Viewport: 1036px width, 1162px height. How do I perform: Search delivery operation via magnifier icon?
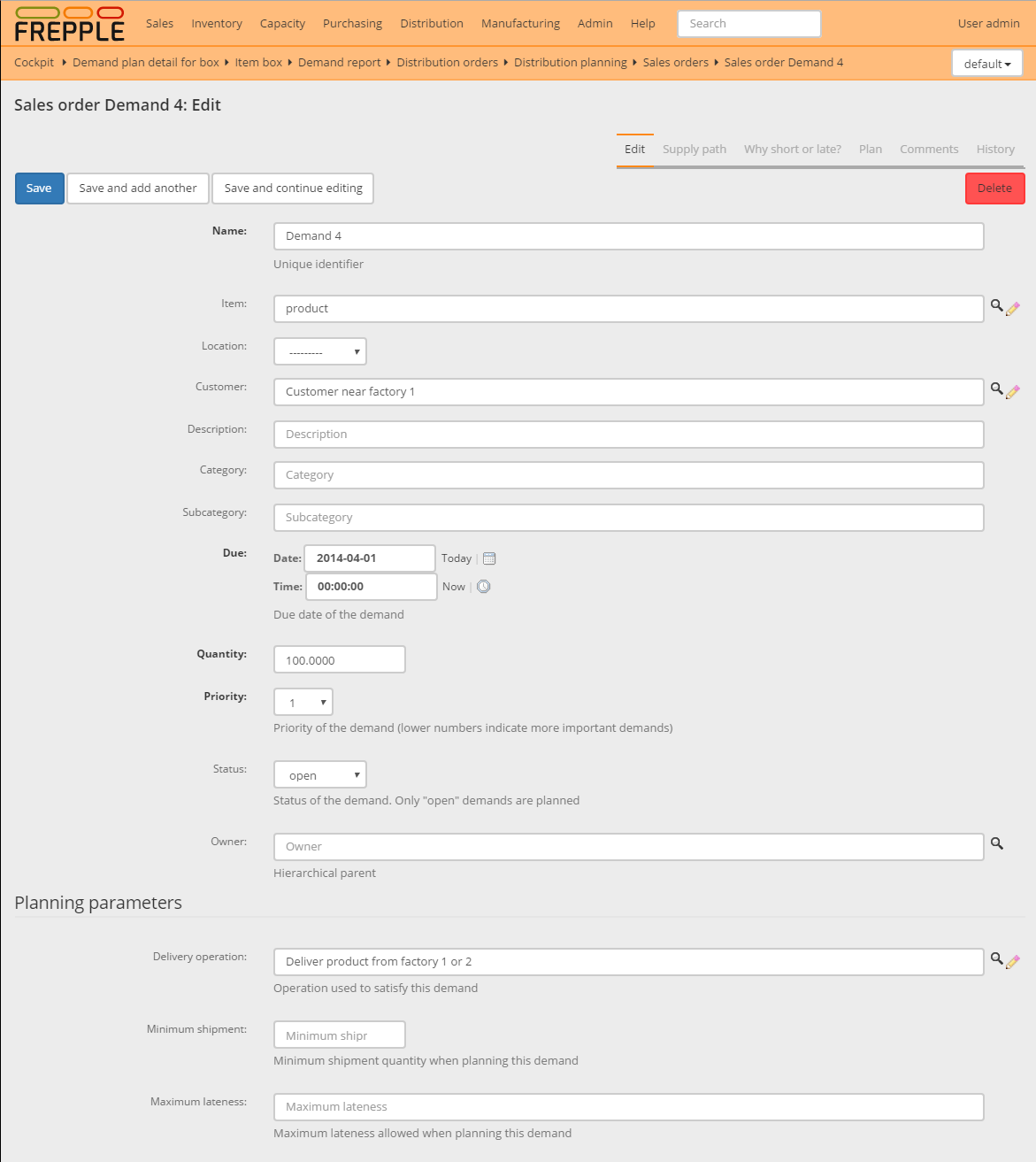pos(997,960)
